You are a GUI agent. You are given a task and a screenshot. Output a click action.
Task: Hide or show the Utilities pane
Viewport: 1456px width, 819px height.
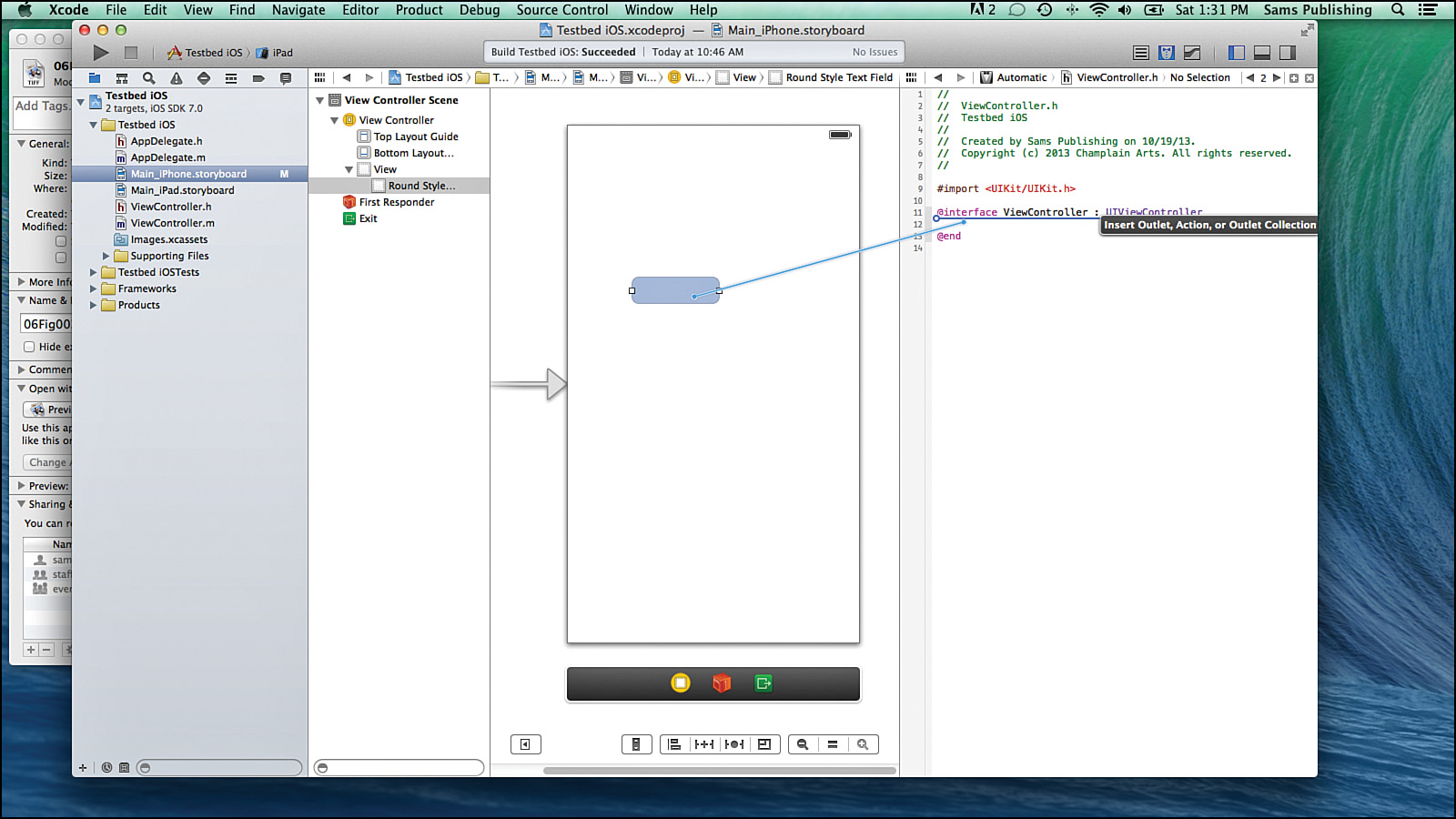click(1288, 53)
